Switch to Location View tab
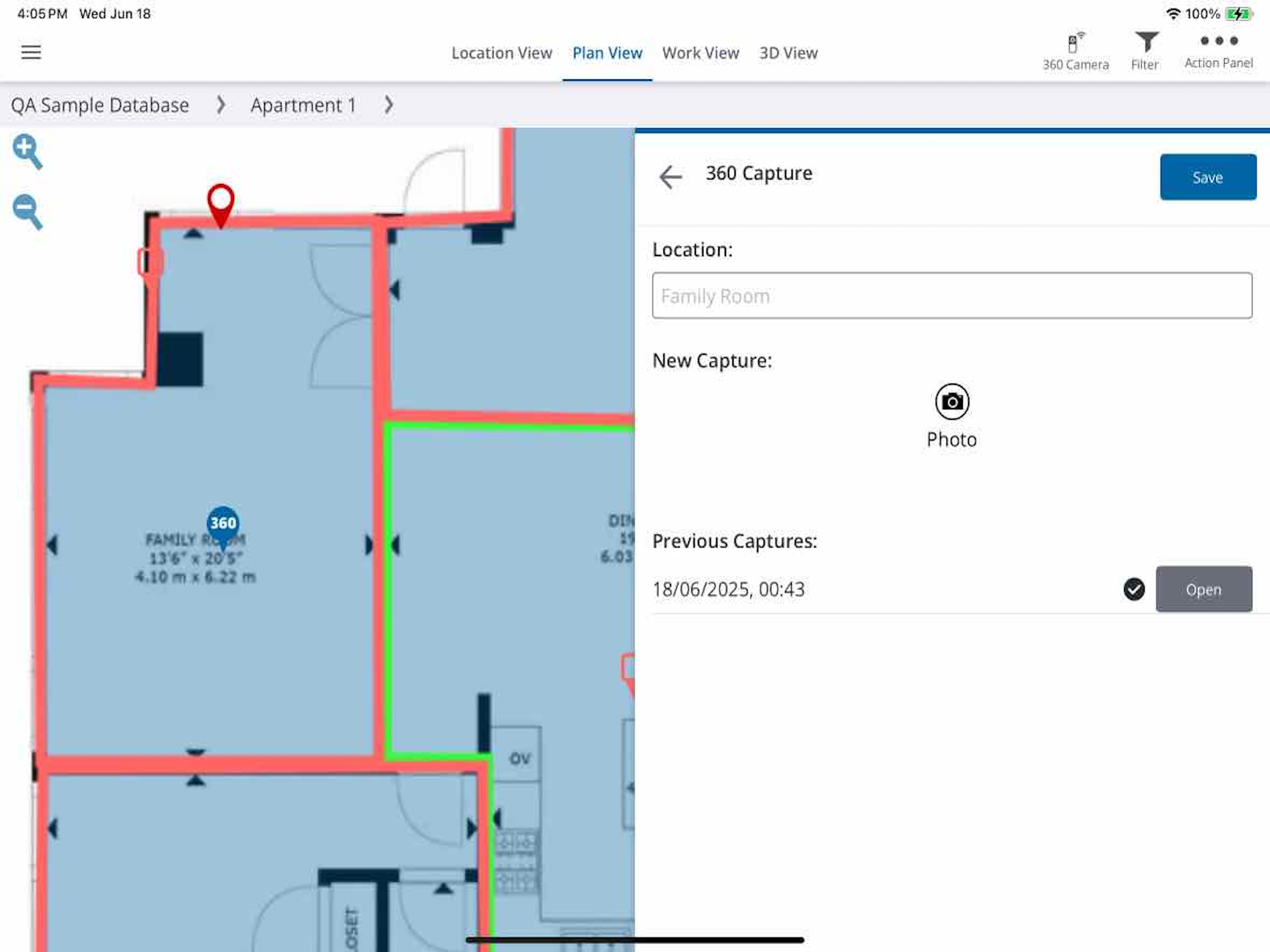This screenshot has height=952, width=1270. [x=501, y=53]
